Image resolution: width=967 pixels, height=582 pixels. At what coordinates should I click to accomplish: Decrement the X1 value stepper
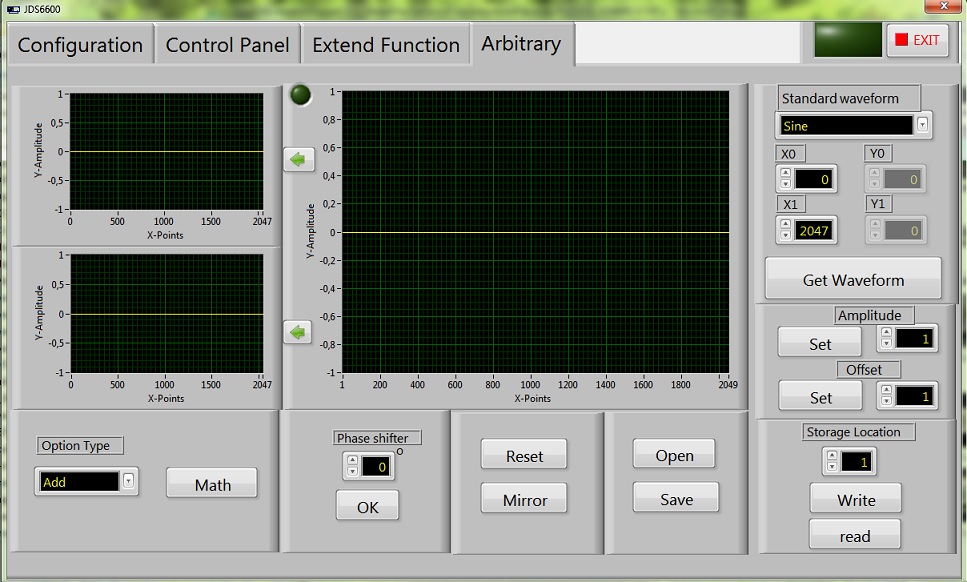pos(785,235)
